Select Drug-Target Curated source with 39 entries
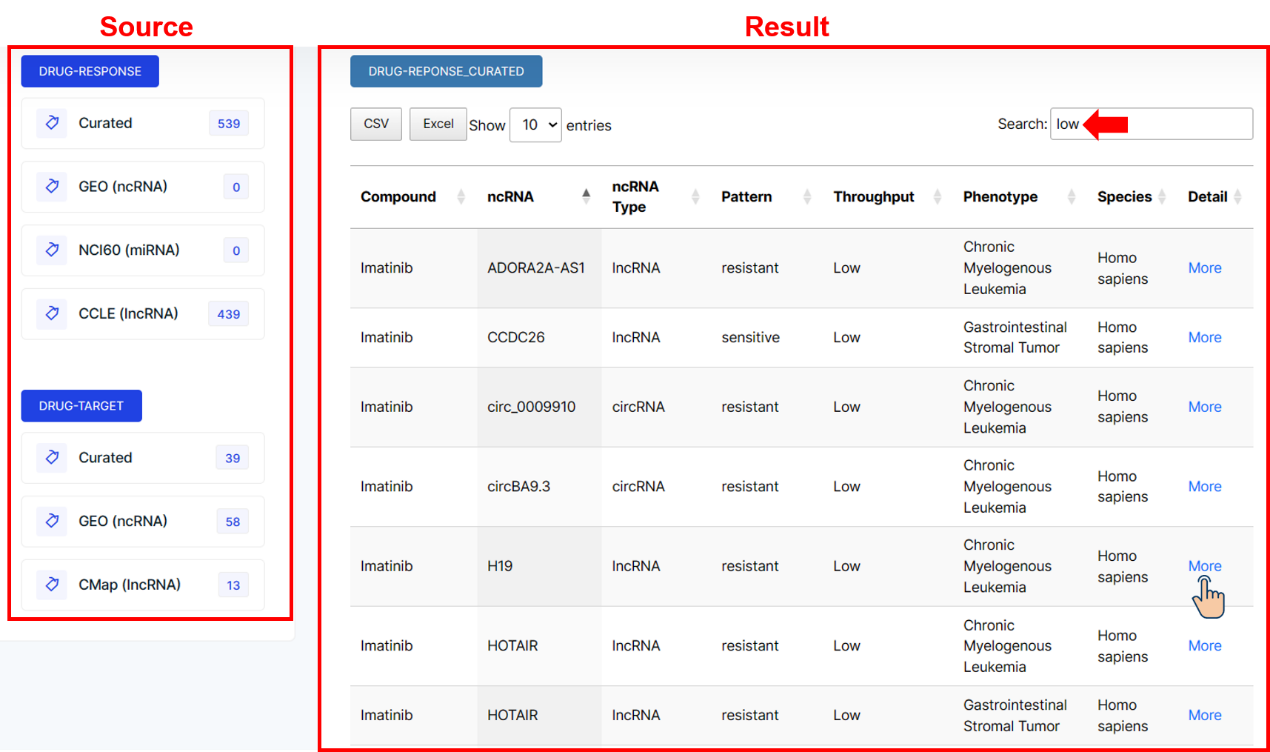 (143, 458)
